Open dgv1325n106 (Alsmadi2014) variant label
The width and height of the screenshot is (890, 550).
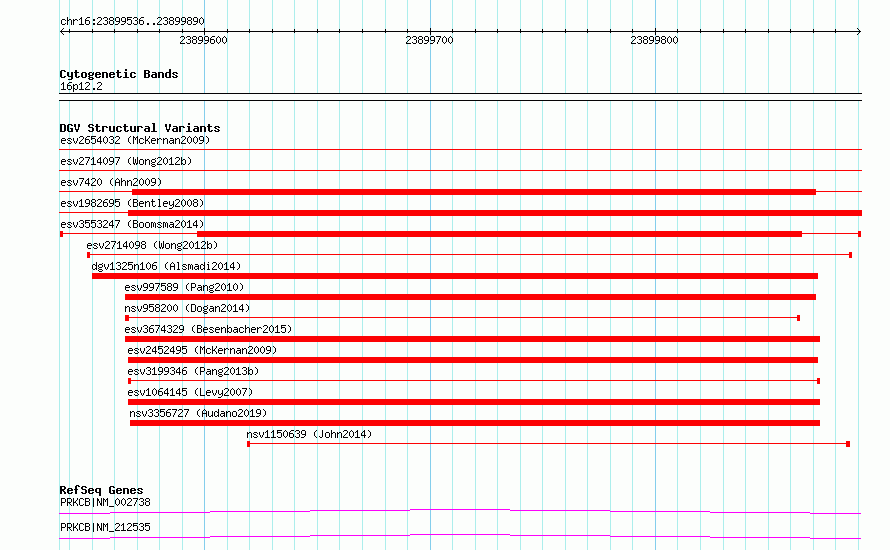[x=166, y=266]
